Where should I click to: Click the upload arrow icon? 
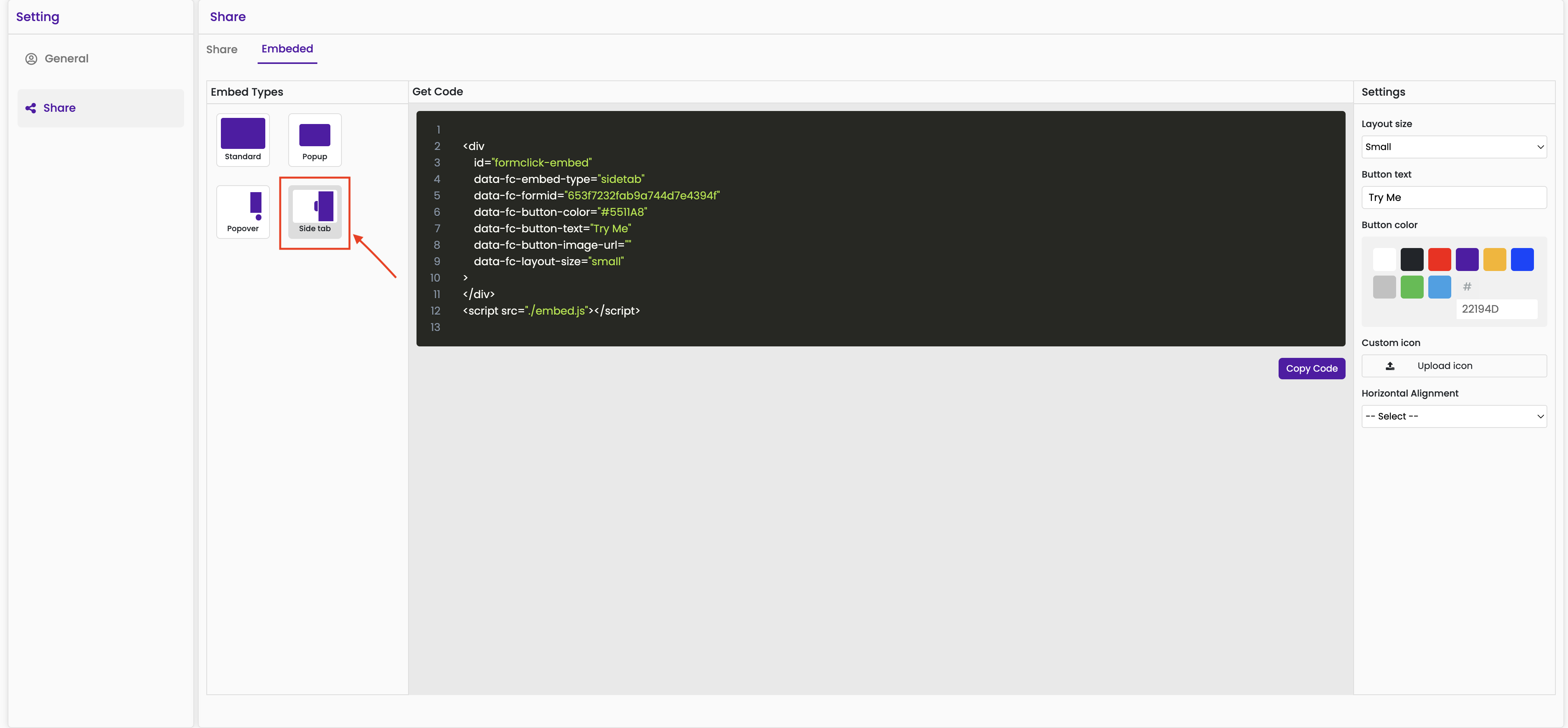1390,366
